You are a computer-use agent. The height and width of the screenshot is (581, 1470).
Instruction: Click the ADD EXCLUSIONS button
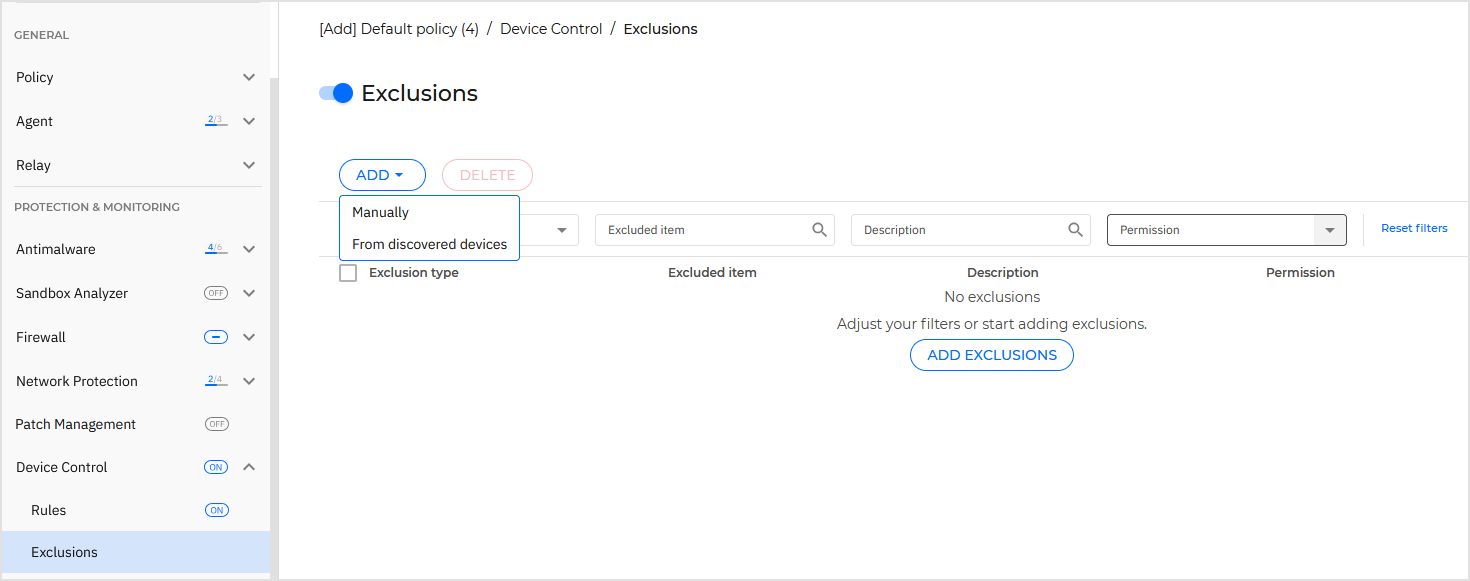pyautogui.click(x=991, y=354)
